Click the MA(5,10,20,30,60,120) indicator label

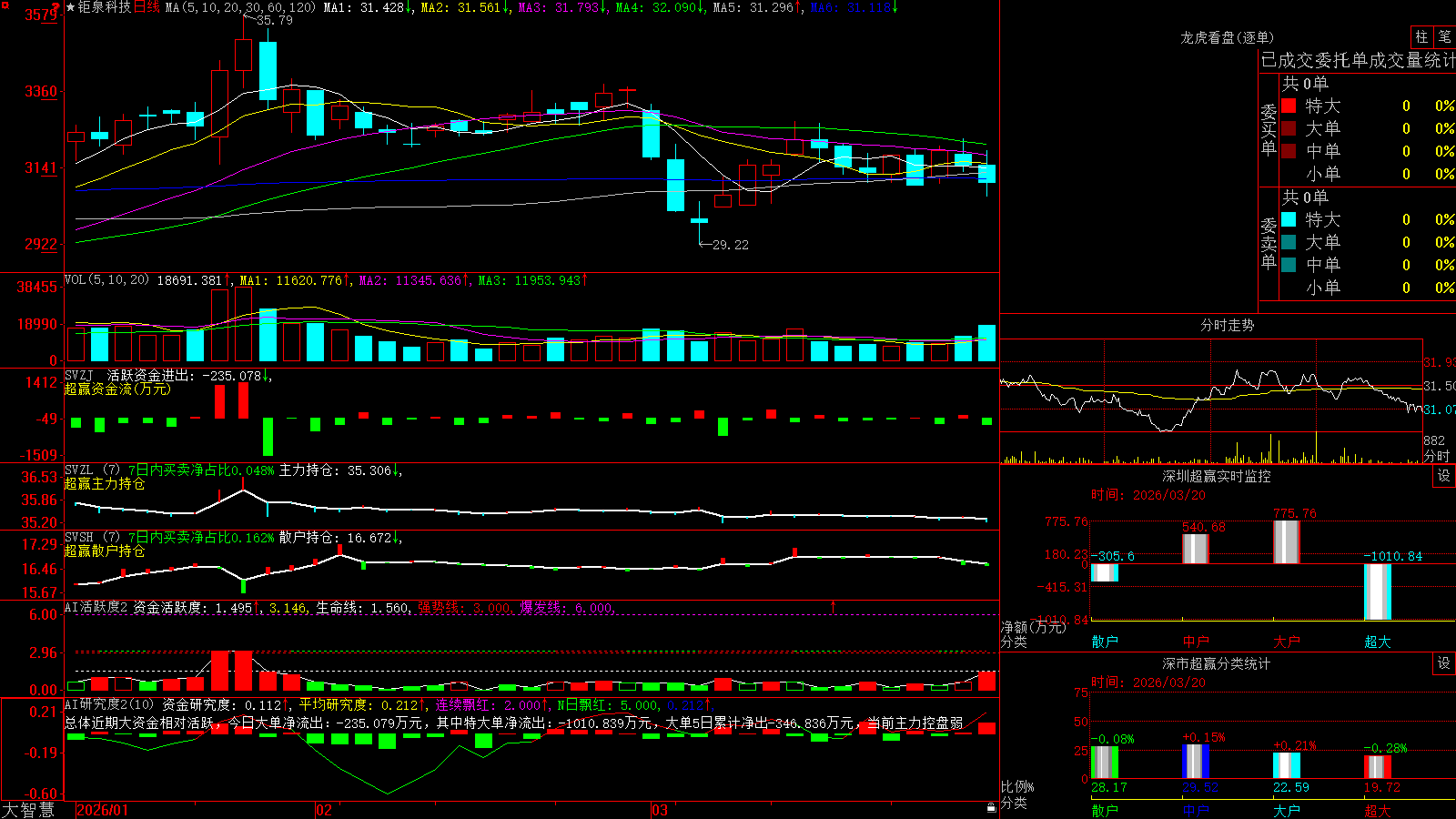pyautogui.click(x=240, y=7)
